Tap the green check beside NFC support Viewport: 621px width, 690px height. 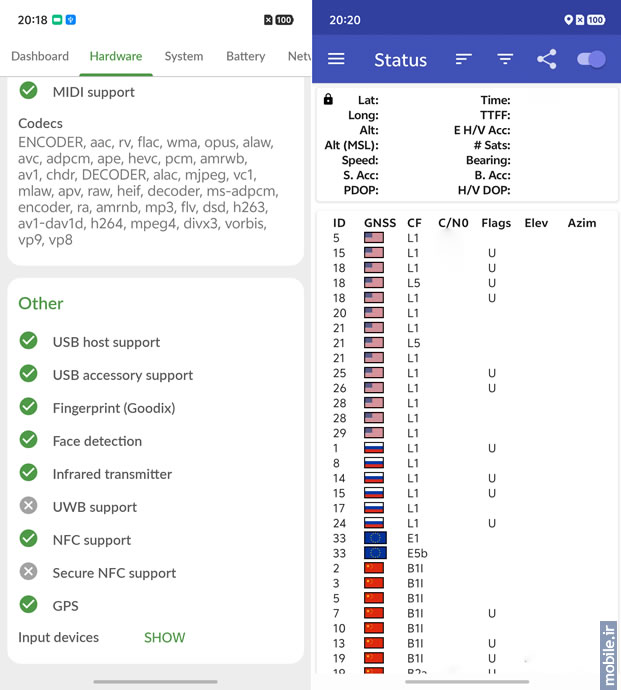(x=29, y=540)
